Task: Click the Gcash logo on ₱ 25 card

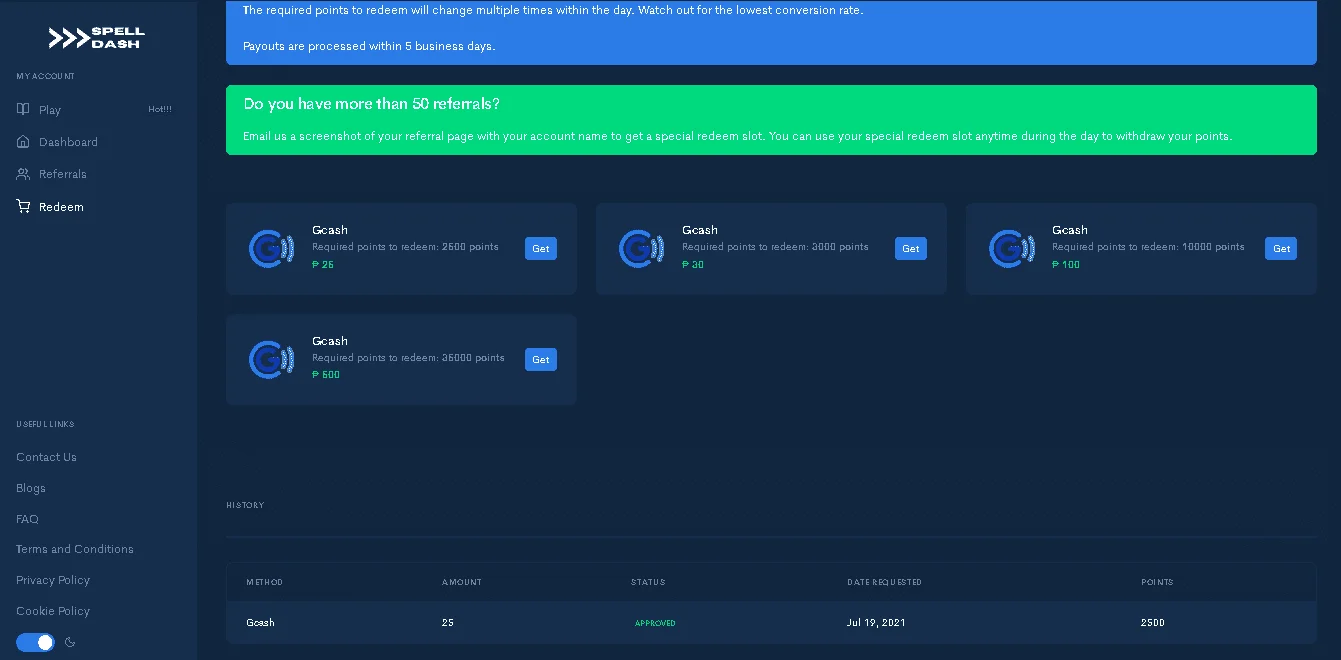Action: tap(271, 249)
